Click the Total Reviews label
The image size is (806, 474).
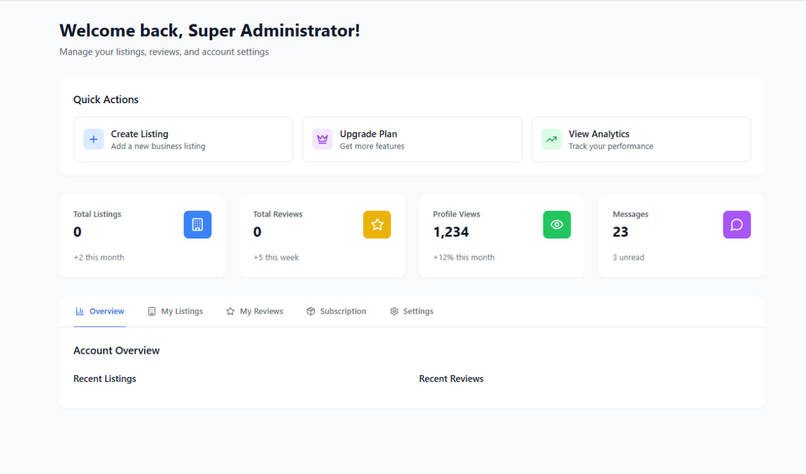pos(278,214)
